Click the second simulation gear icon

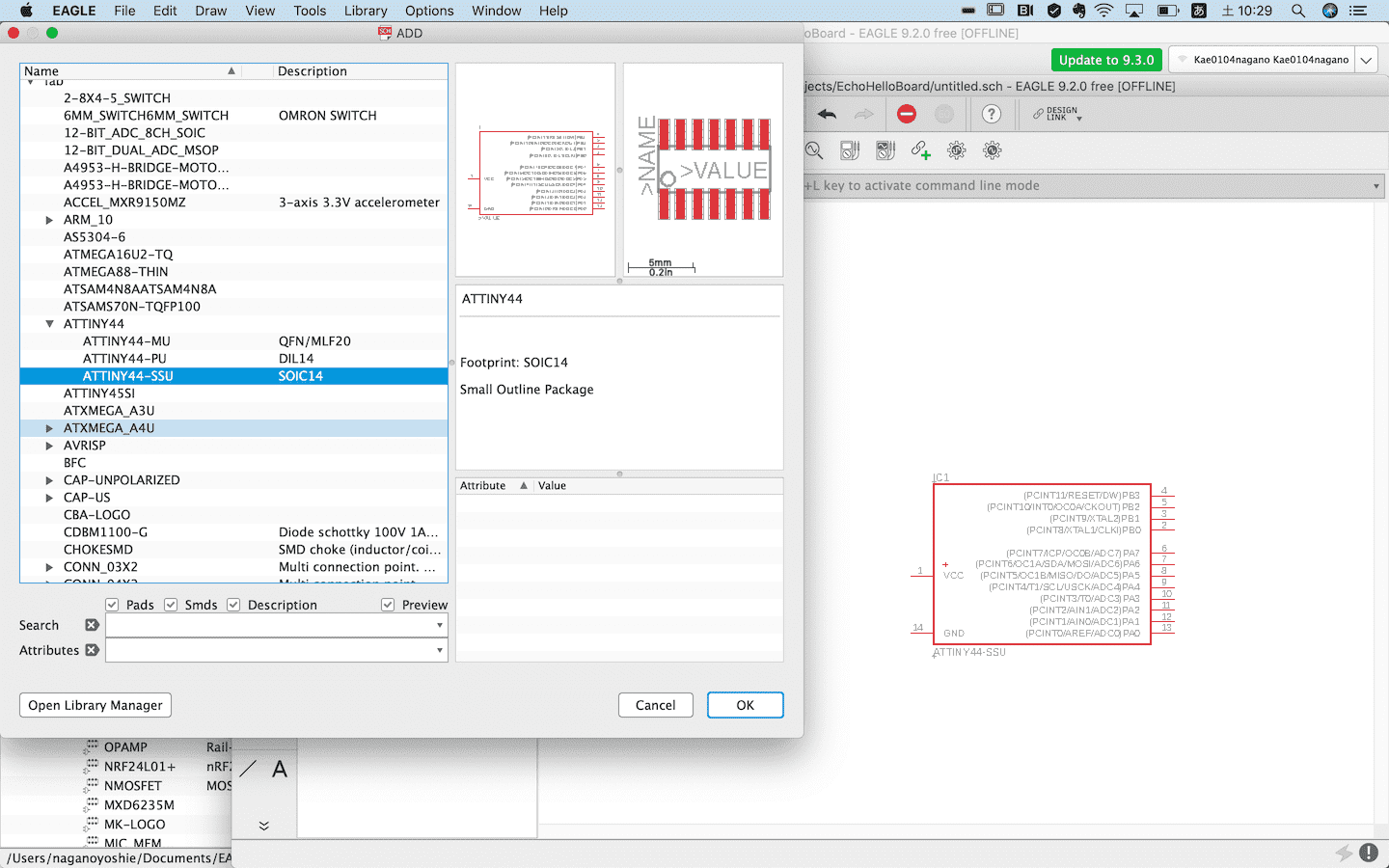[993, 150]
